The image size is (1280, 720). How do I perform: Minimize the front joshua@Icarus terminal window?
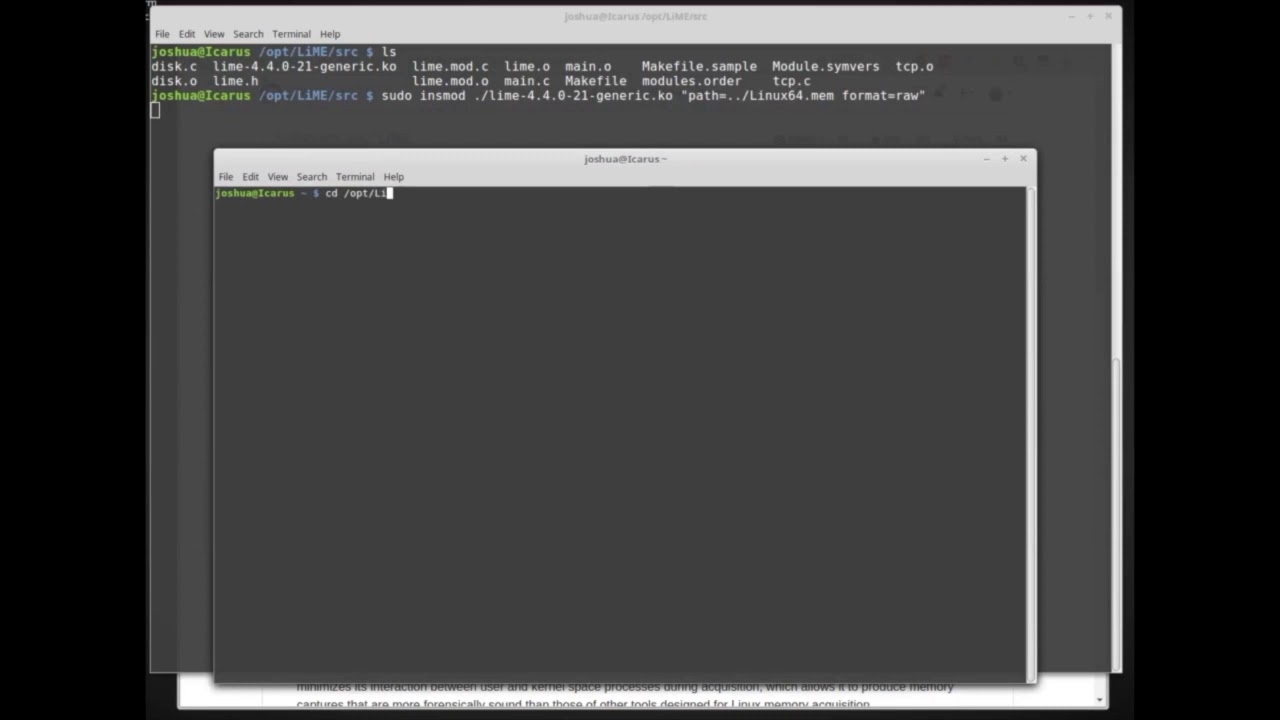987,158
